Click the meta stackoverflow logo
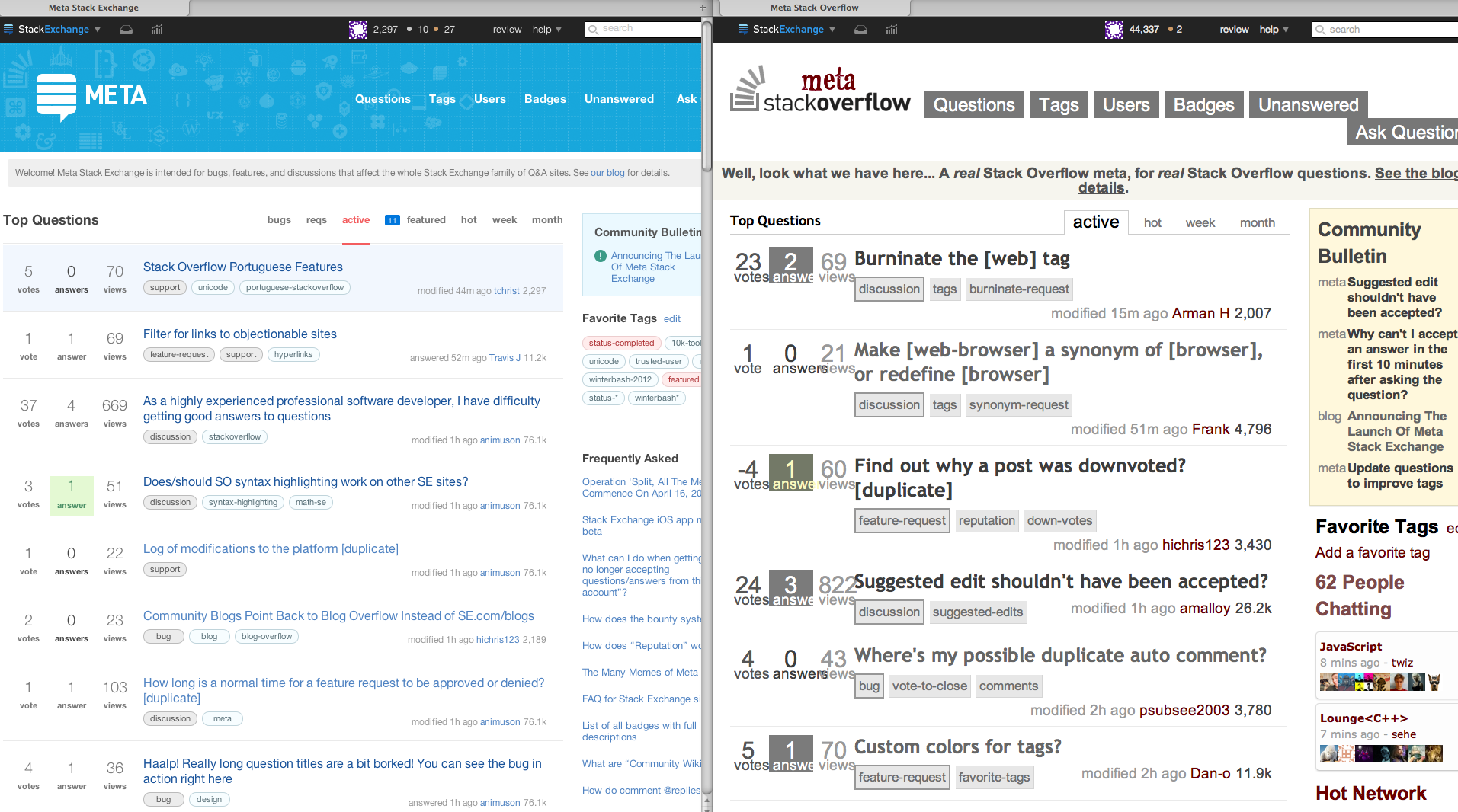This screenshot has height=812, width=1458. [x=820, y=91]
